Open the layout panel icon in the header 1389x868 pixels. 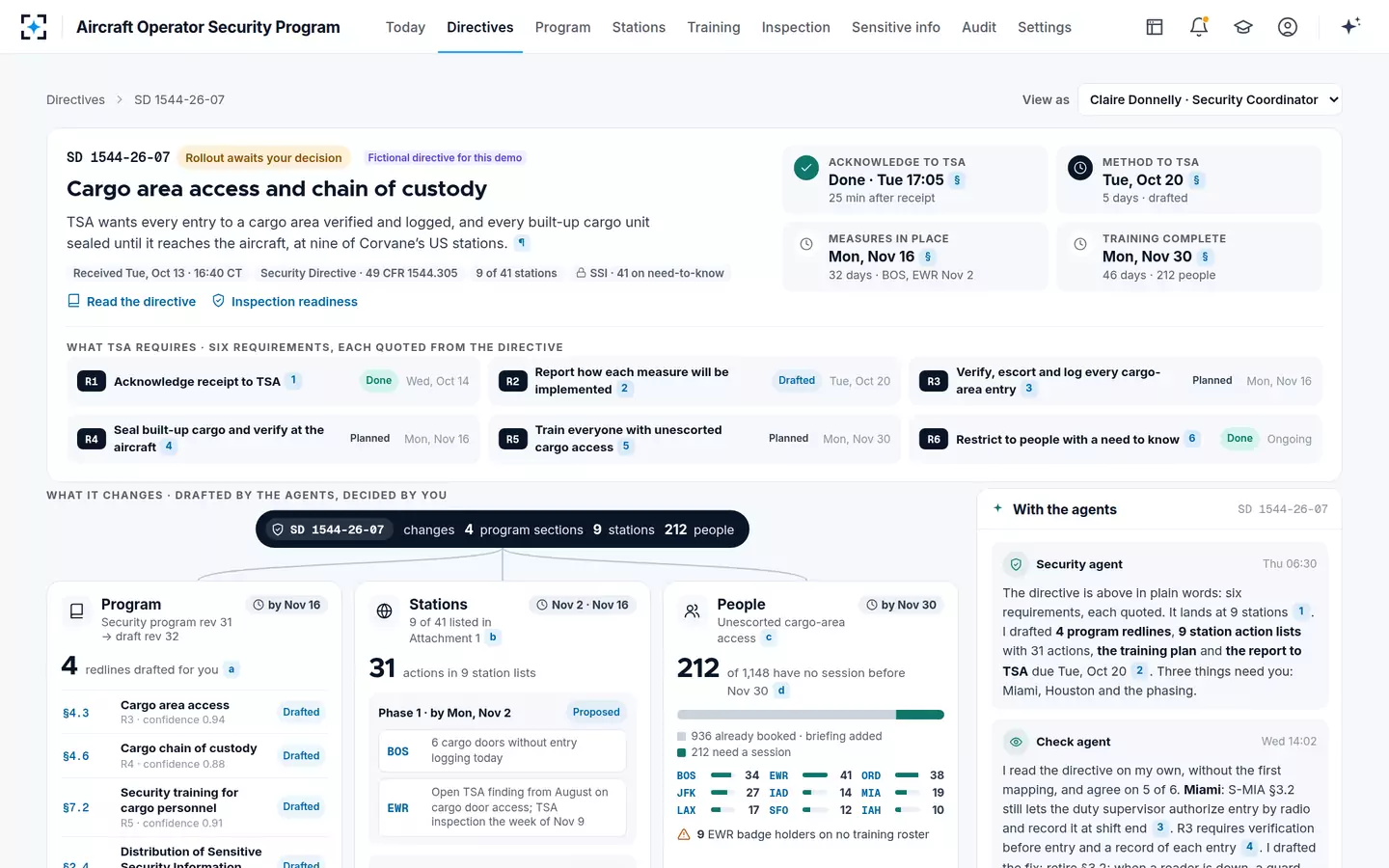point(1155,27)
